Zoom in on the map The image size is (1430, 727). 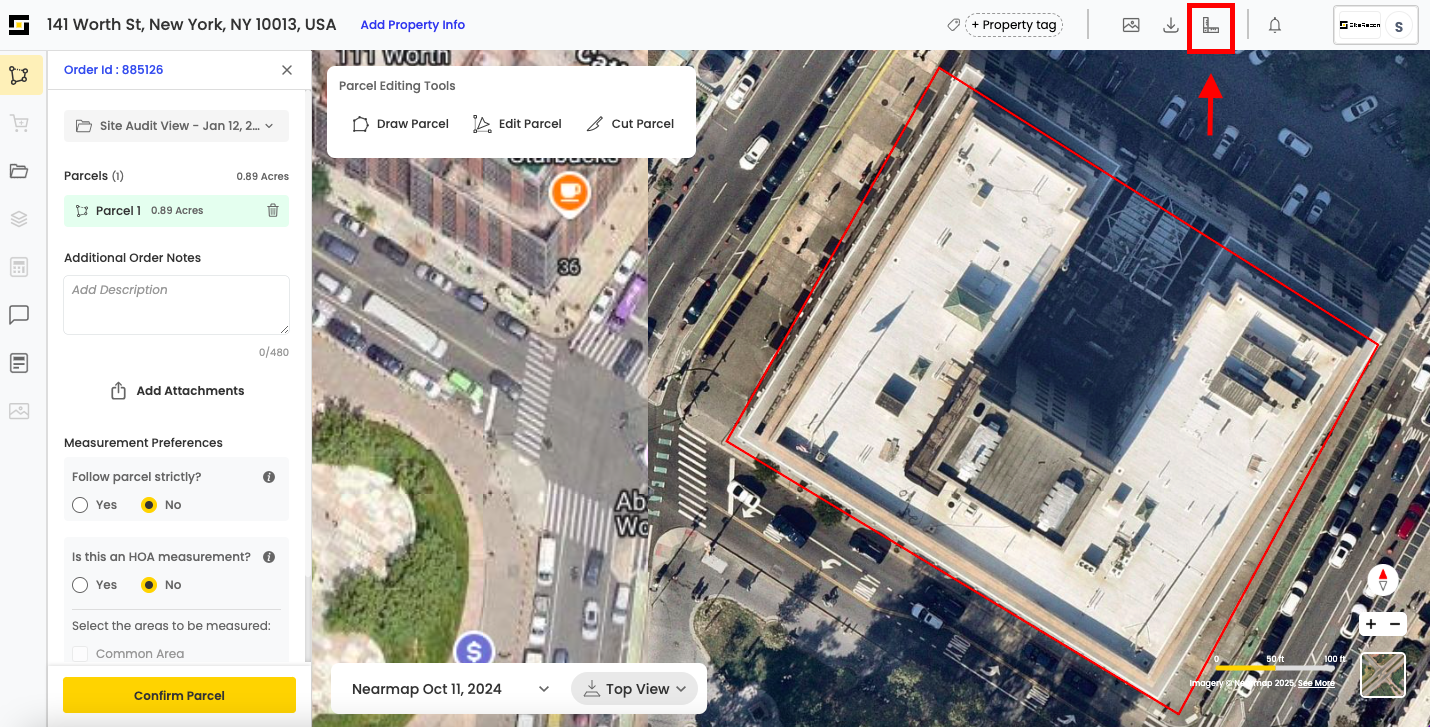click(1371, 624)
